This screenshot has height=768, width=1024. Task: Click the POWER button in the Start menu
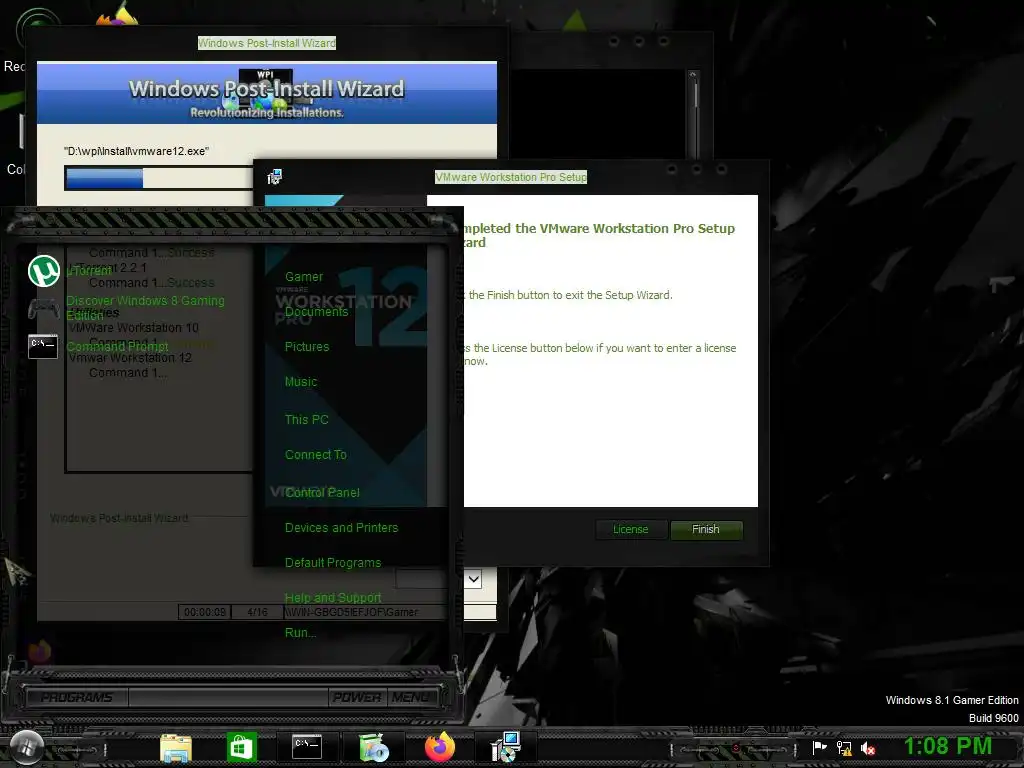tap(357, 697)
